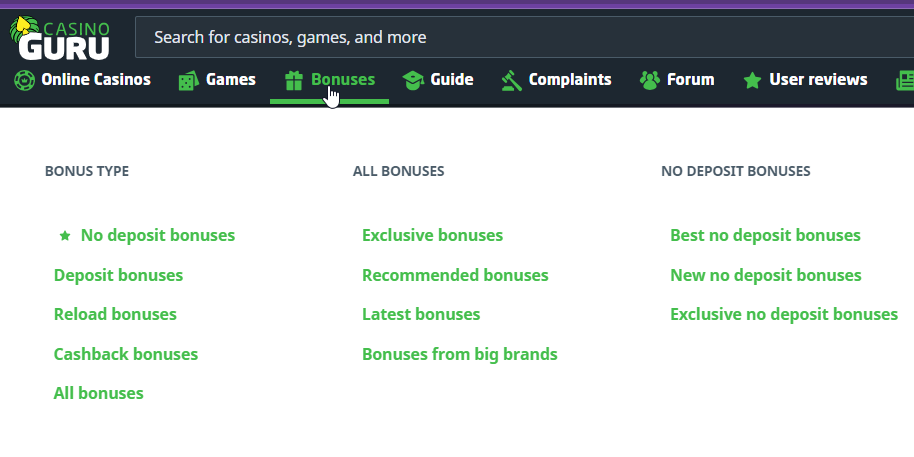
Task: Click the star beside No deposit bonuses
Action: coord(65,236)
